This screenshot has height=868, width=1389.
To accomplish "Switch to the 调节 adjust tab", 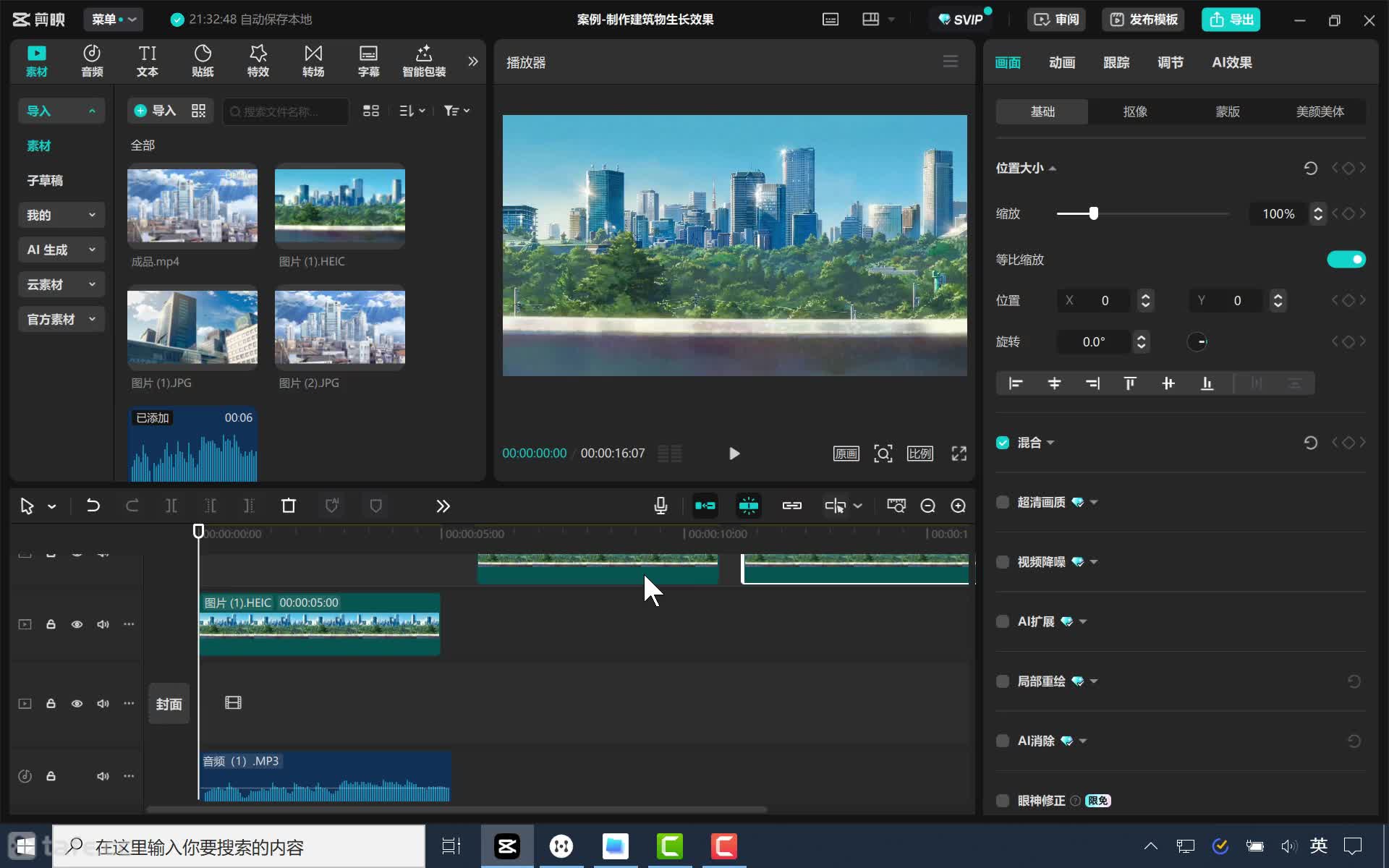I will point(1171,62).
